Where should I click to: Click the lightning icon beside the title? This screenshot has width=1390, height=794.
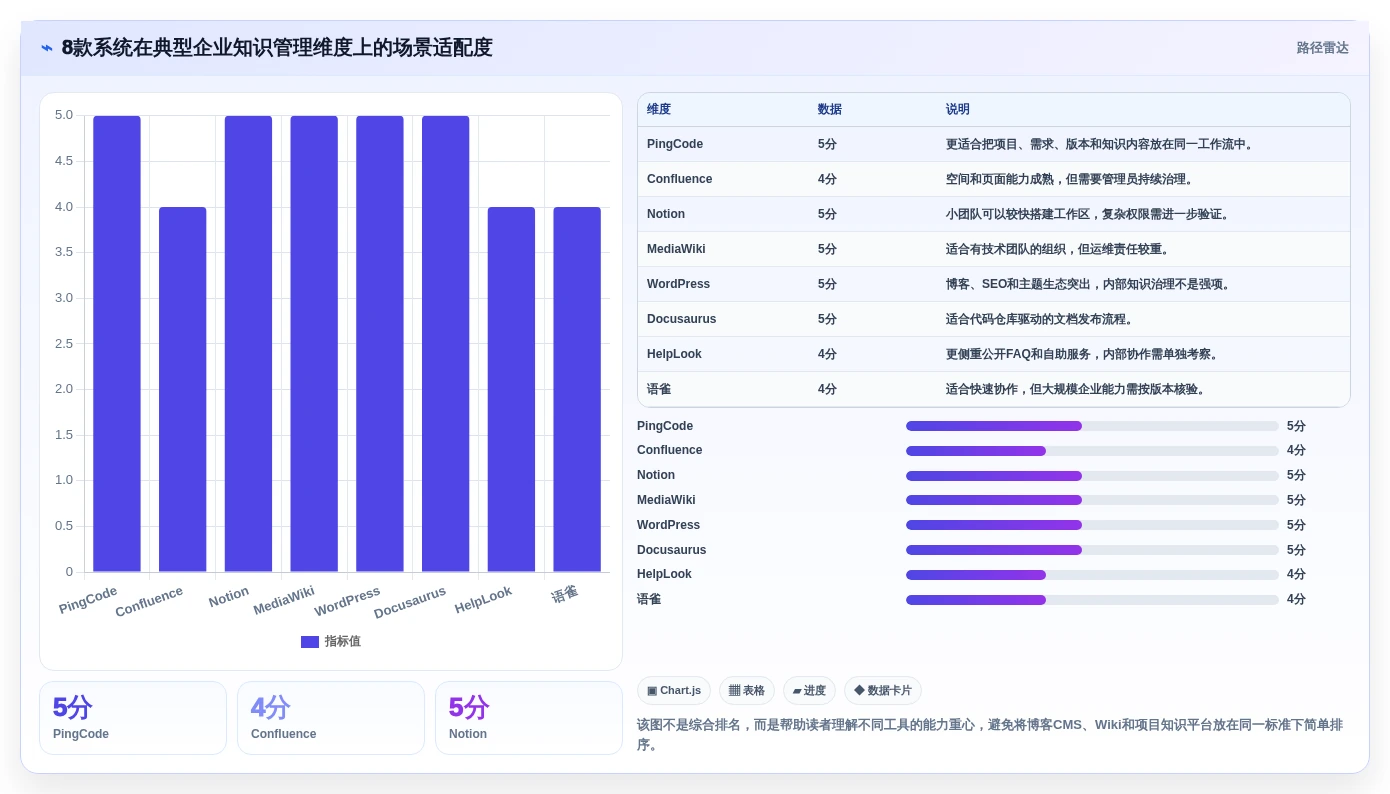[47, 48]
